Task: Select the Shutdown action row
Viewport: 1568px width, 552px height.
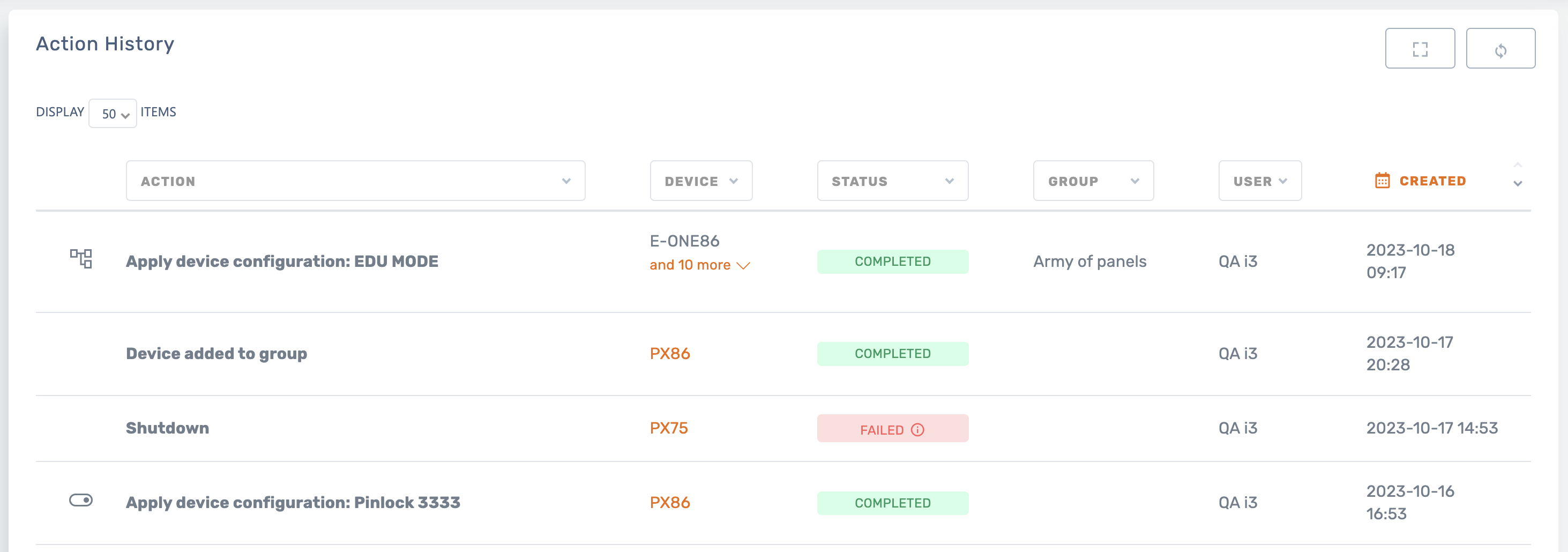Action: [x=167, y=428]
